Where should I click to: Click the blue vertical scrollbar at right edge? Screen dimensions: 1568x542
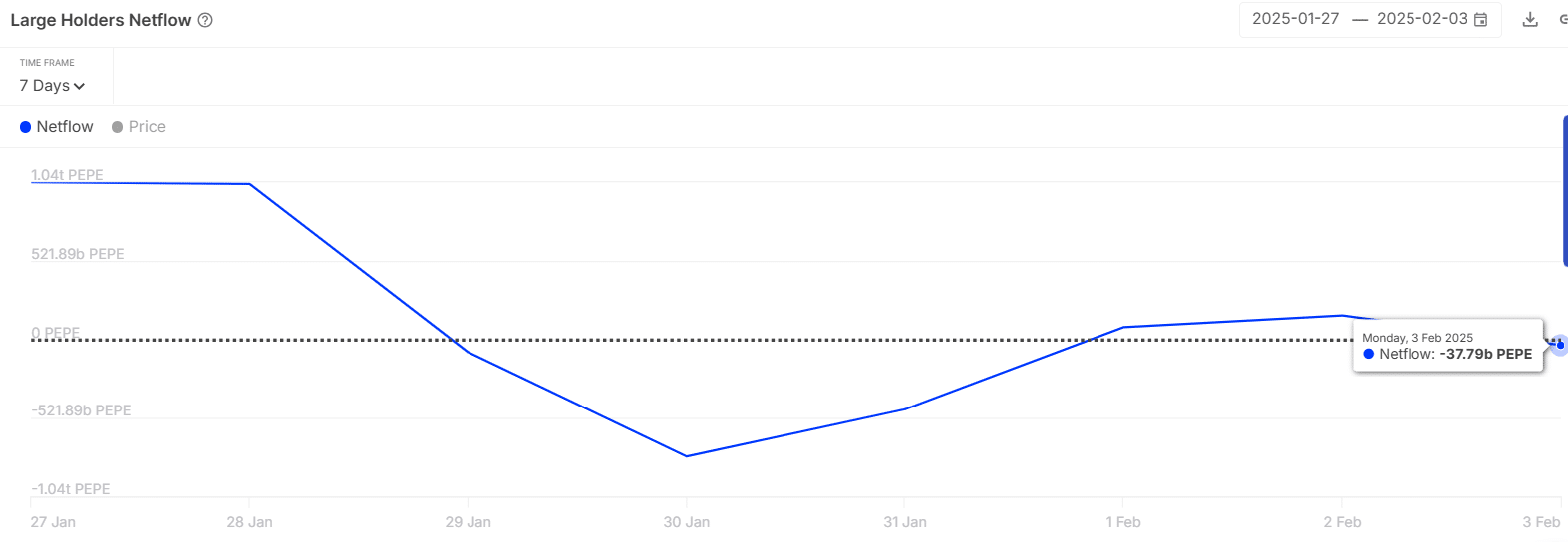(1565, 189)
